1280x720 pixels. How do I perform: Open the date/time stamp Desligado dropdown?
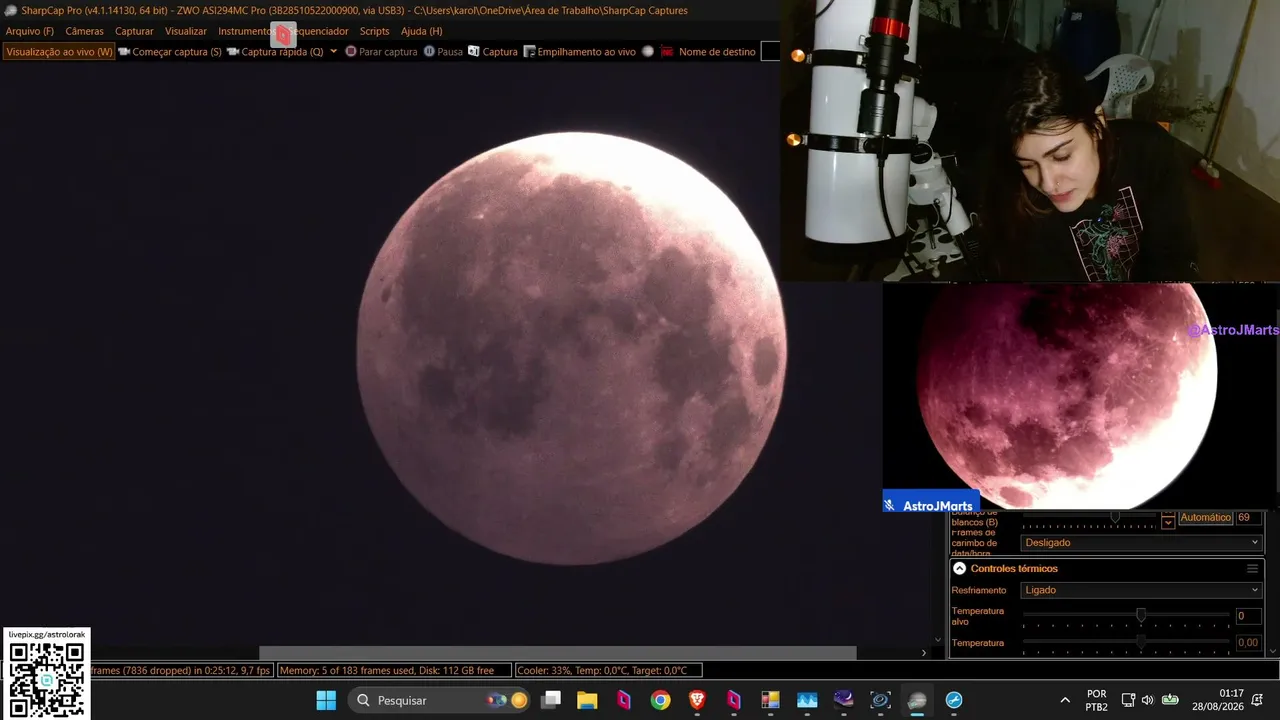coord(1141,543)
